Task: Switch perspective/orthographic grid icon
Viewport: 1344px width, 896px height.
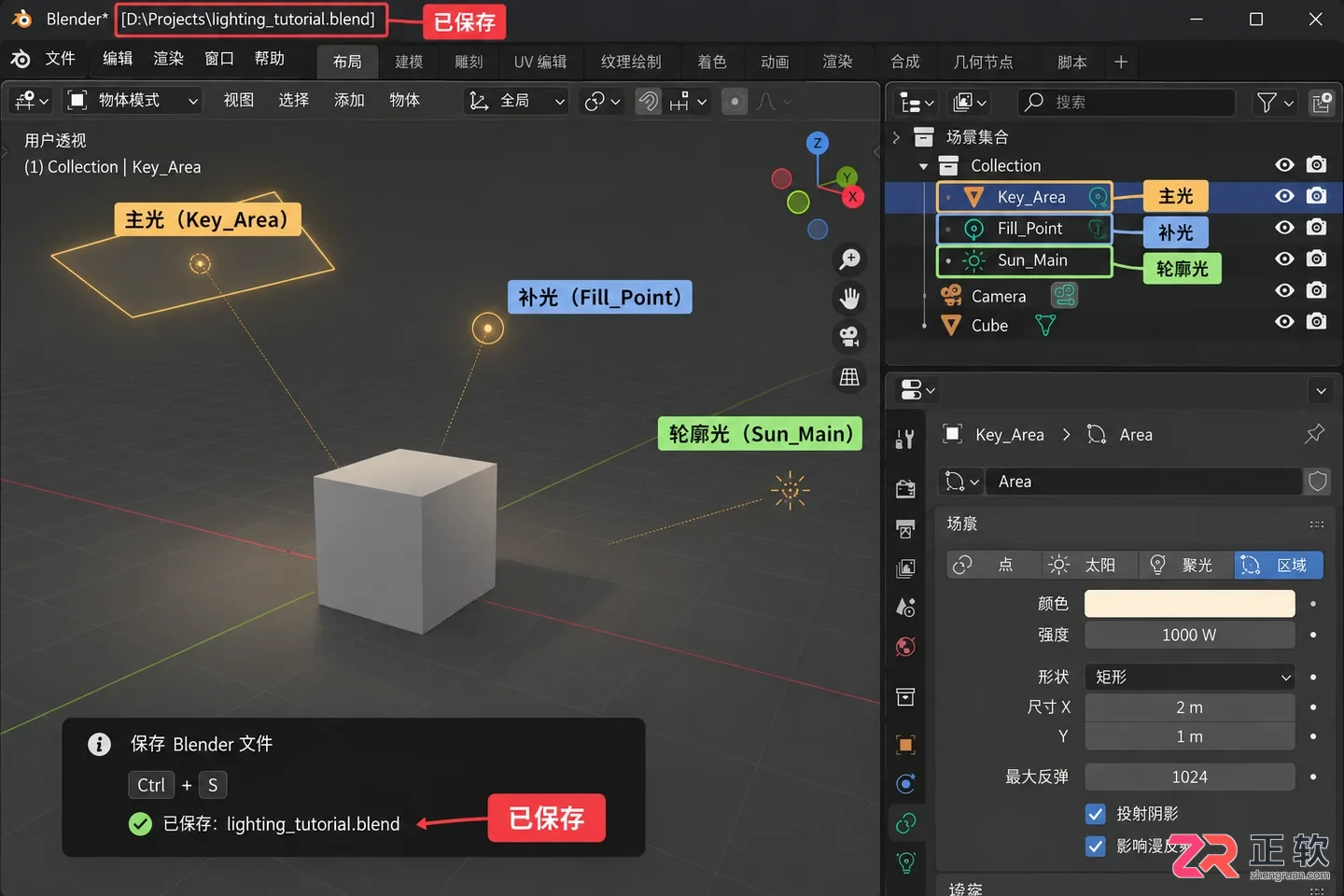Action: 849,377
